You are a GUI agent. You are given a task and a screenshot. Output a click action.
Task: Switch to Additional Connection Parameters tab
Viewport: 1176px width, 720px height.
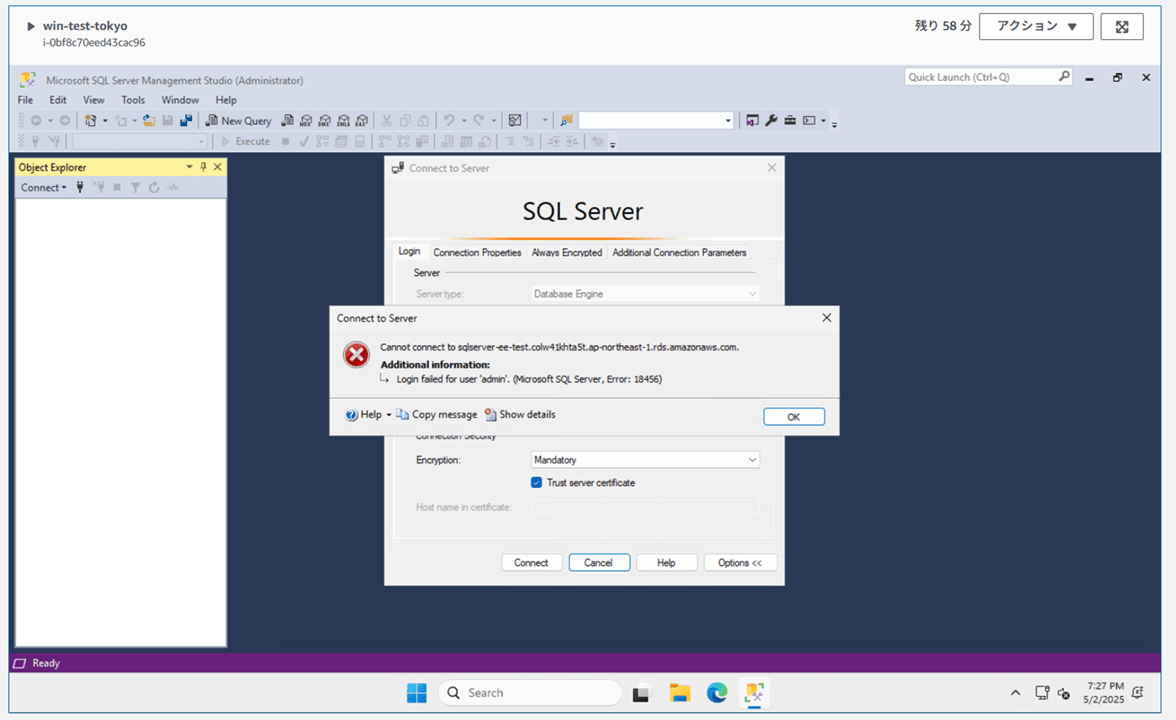[x=679, y=253]
